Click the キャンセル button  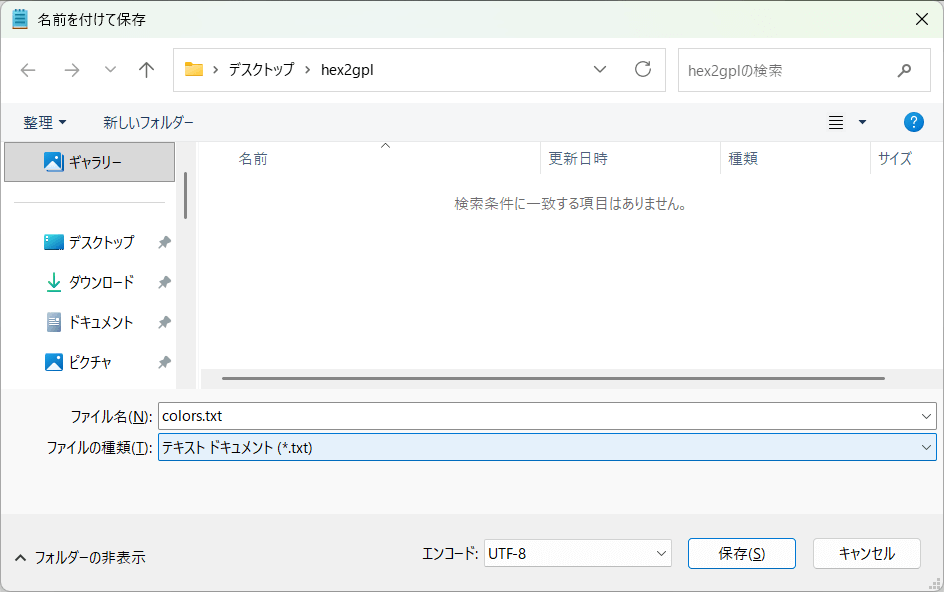pos(866,553)
